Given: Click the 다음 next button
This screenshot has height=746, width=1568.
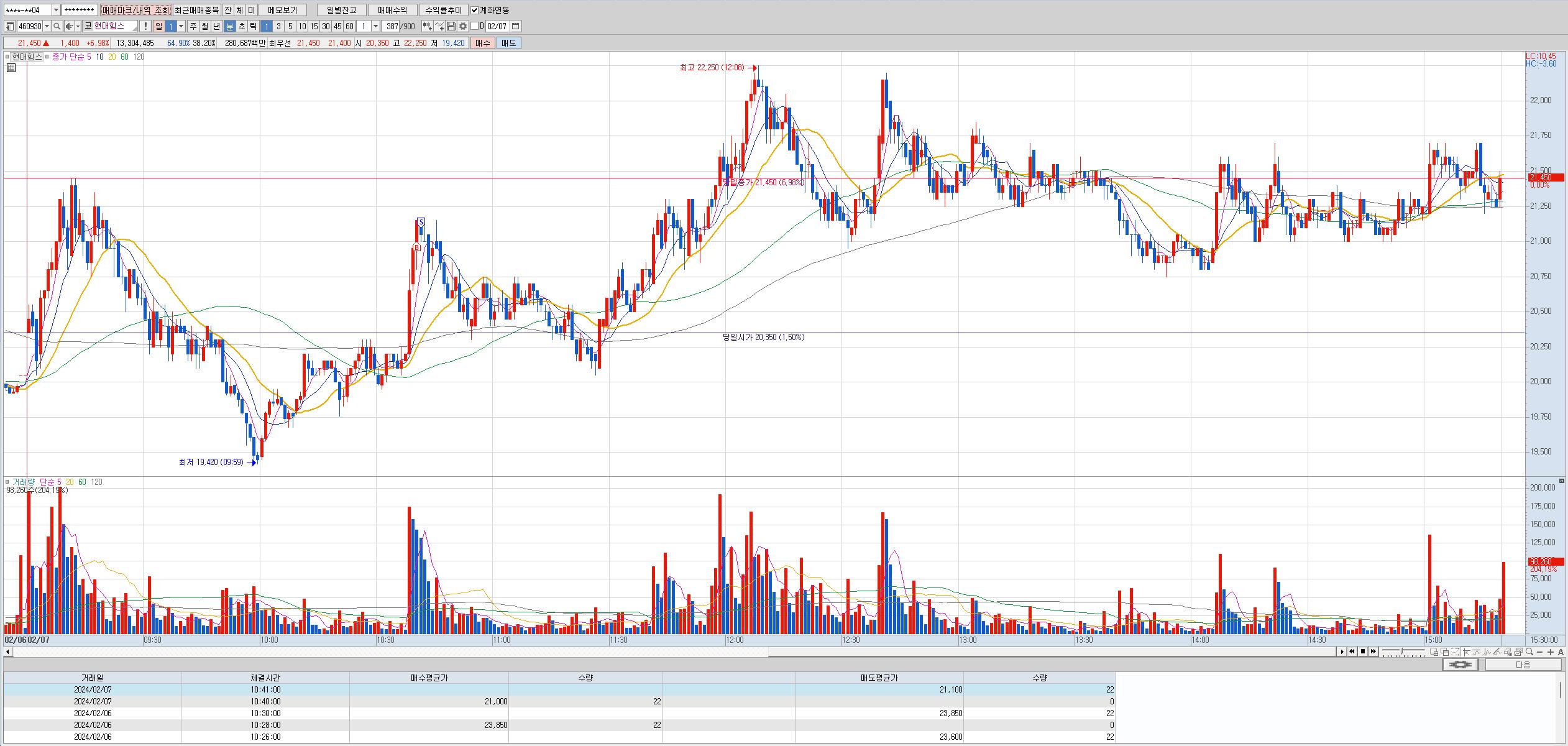Looking at the screenshot, I should 1523,665.
